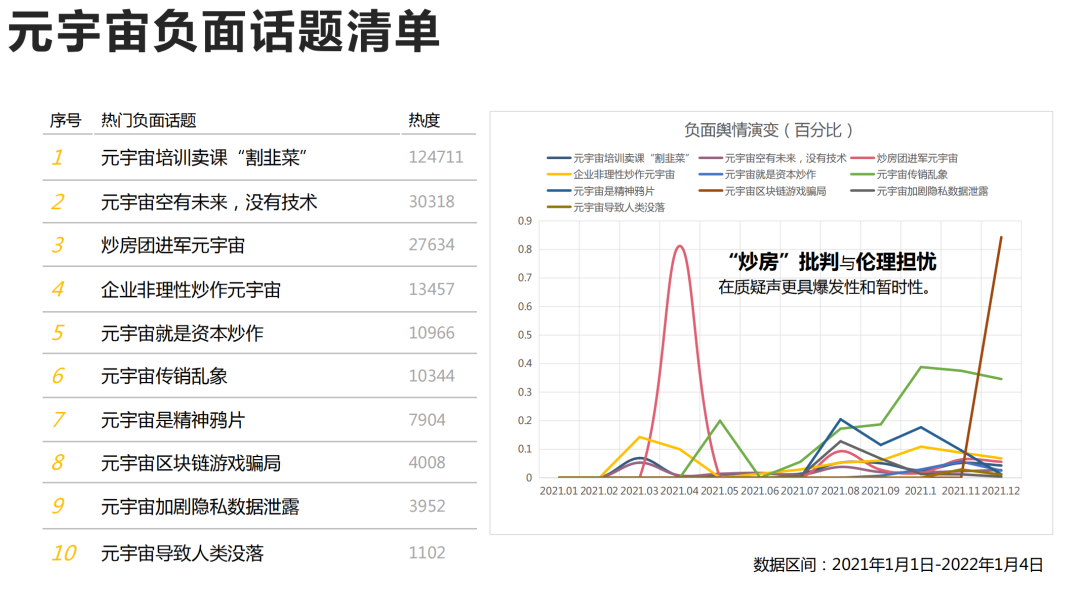Click the pink line peak near 2021.04
The image size is (1080, 608).
click(681, 246)
